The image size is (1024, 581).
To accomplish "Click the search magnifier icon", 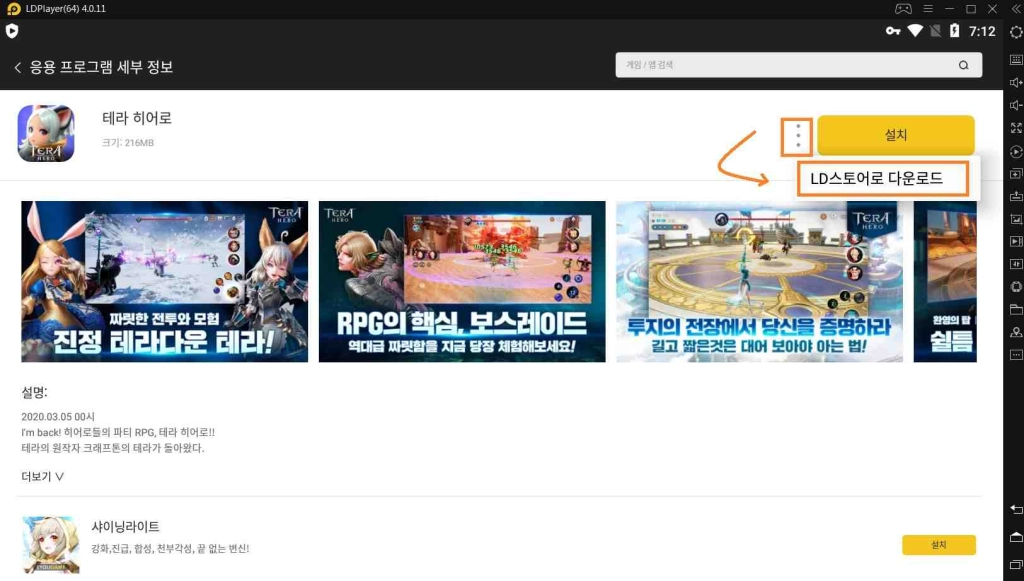I will [963, 65].
